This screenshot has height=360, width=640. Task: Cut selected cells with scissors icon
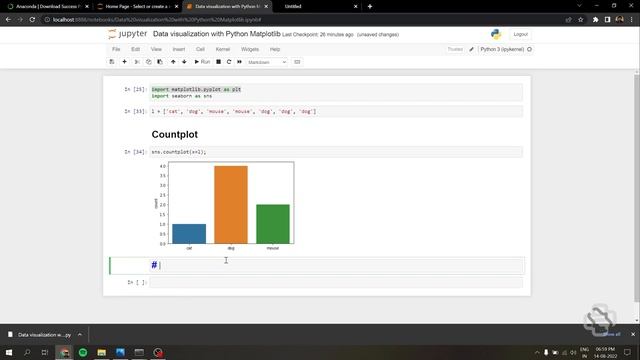[137, 62]
